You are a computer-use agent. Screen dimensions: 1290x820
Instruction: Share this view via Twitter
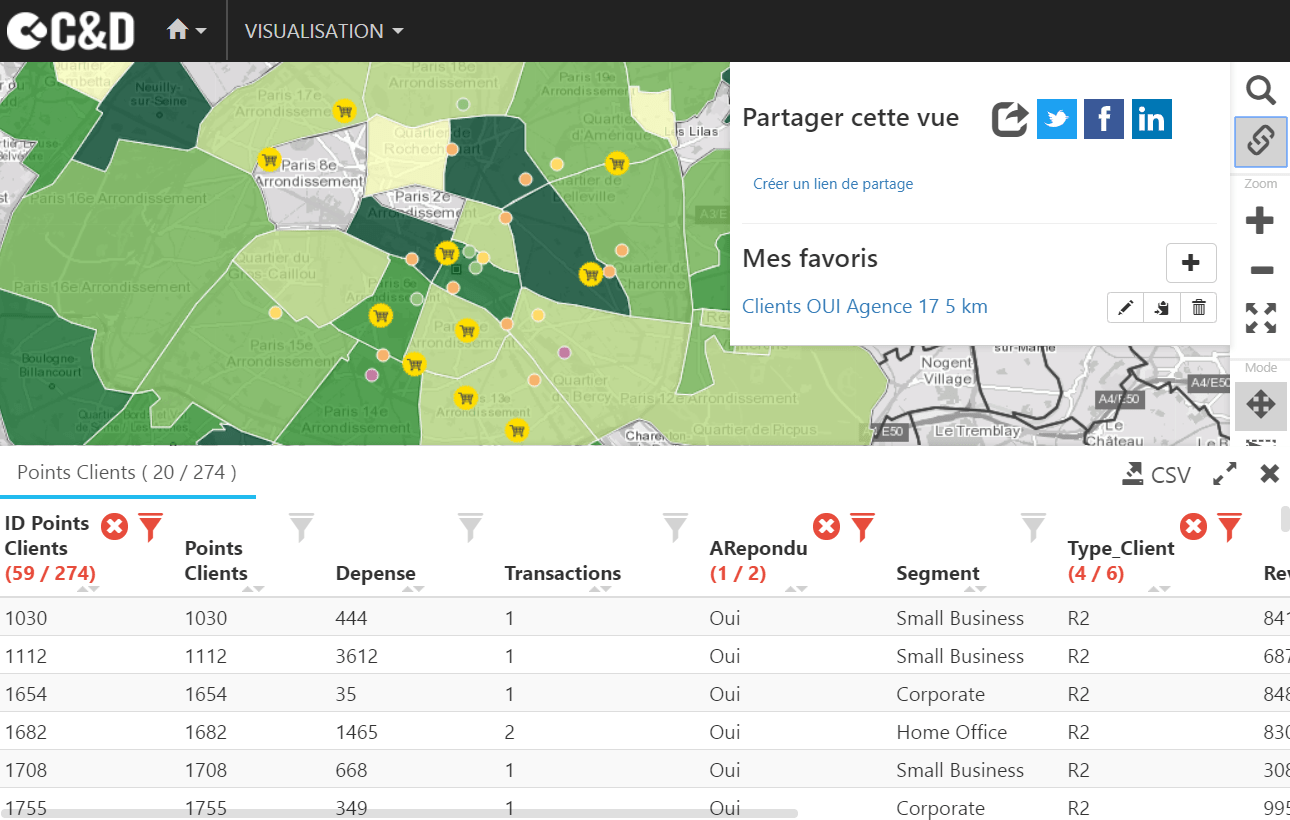coord(1057,119)
